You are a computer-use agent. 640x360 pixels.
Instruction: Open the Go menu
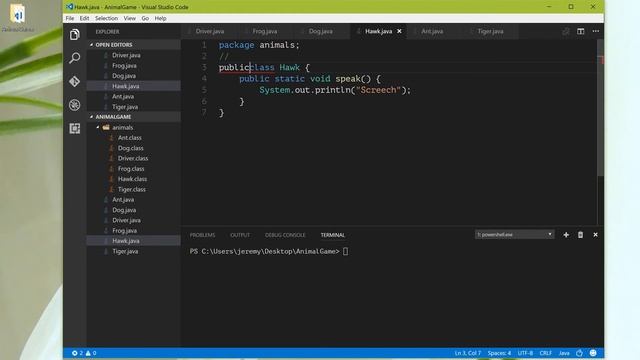click(x=145, y=18)
